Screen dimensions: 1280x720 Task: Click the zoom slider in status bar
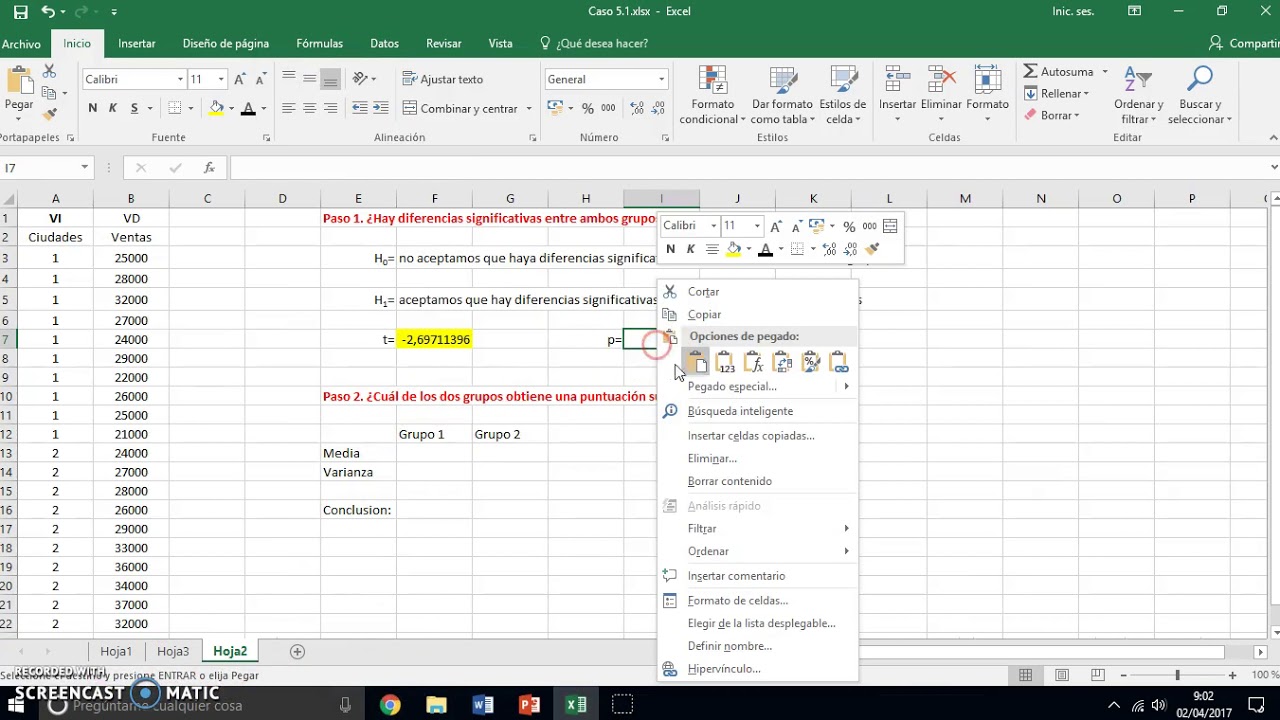(1177, 675)
